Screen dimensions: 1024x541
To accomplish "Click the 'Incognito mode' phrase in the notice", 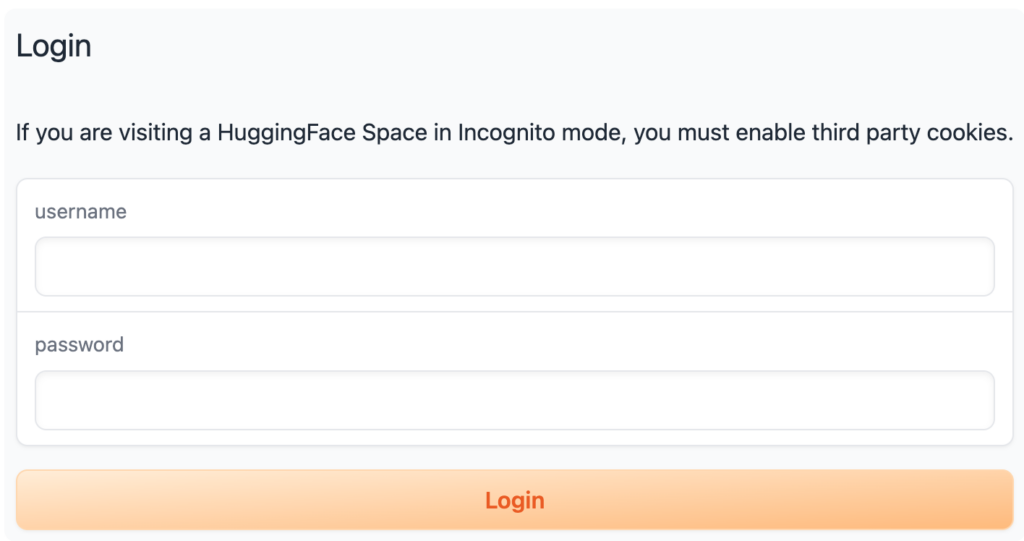I will point(541,133).
